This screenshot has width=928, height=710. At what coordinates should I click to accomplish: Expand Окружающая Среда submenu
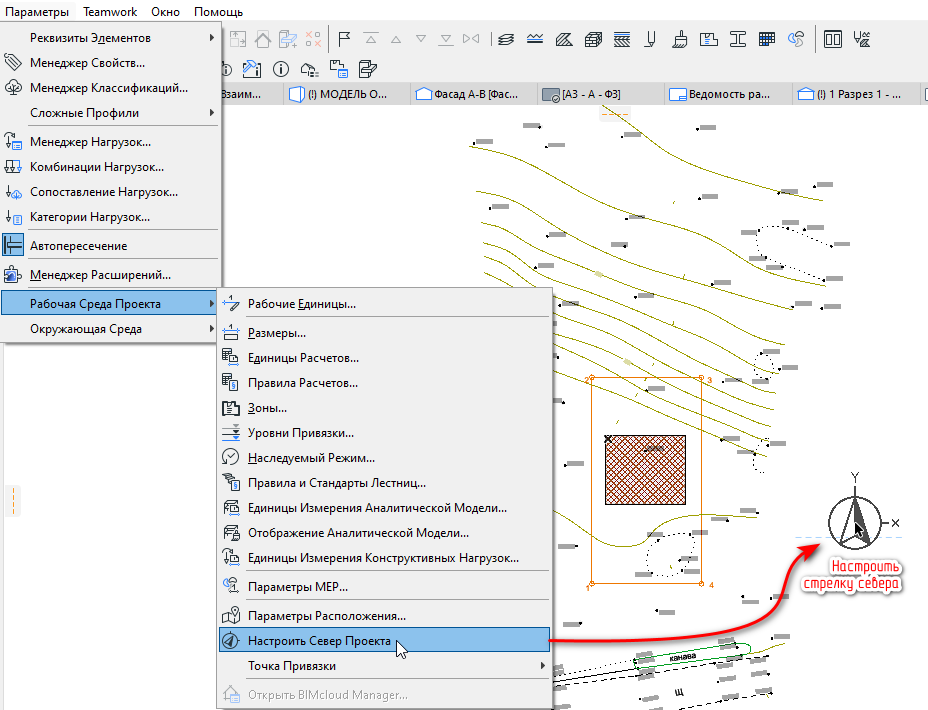click(111, 328)
